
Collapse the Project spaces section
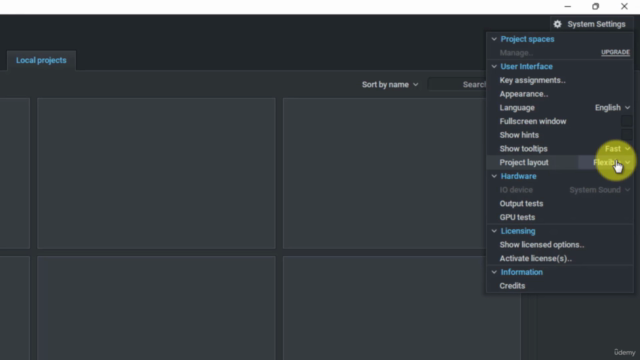click(494, 39)
